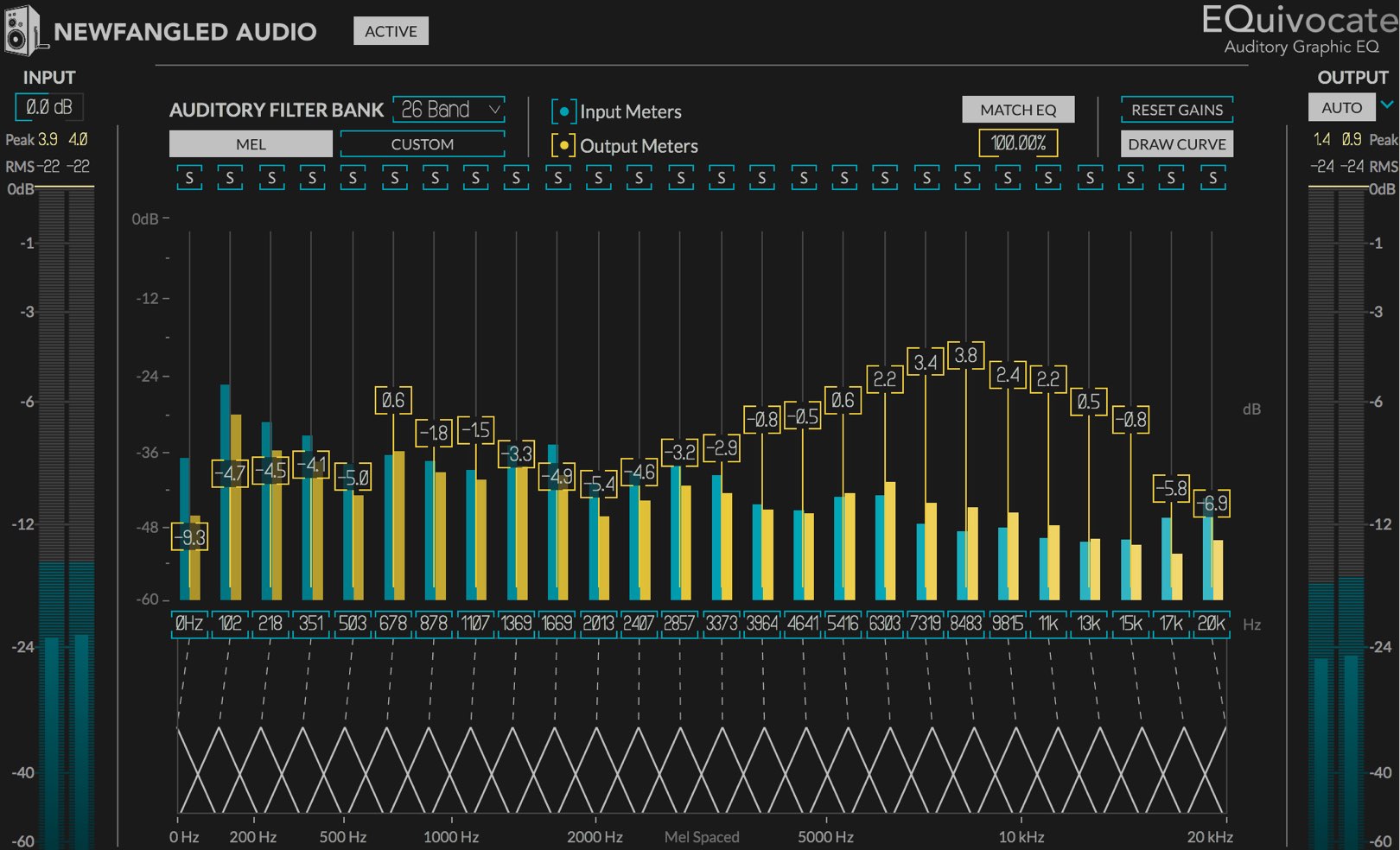Select the CUSTOM spacing tab
Image resolution: width=1400 pixels, height=850 pixels.
coord(423,144)
